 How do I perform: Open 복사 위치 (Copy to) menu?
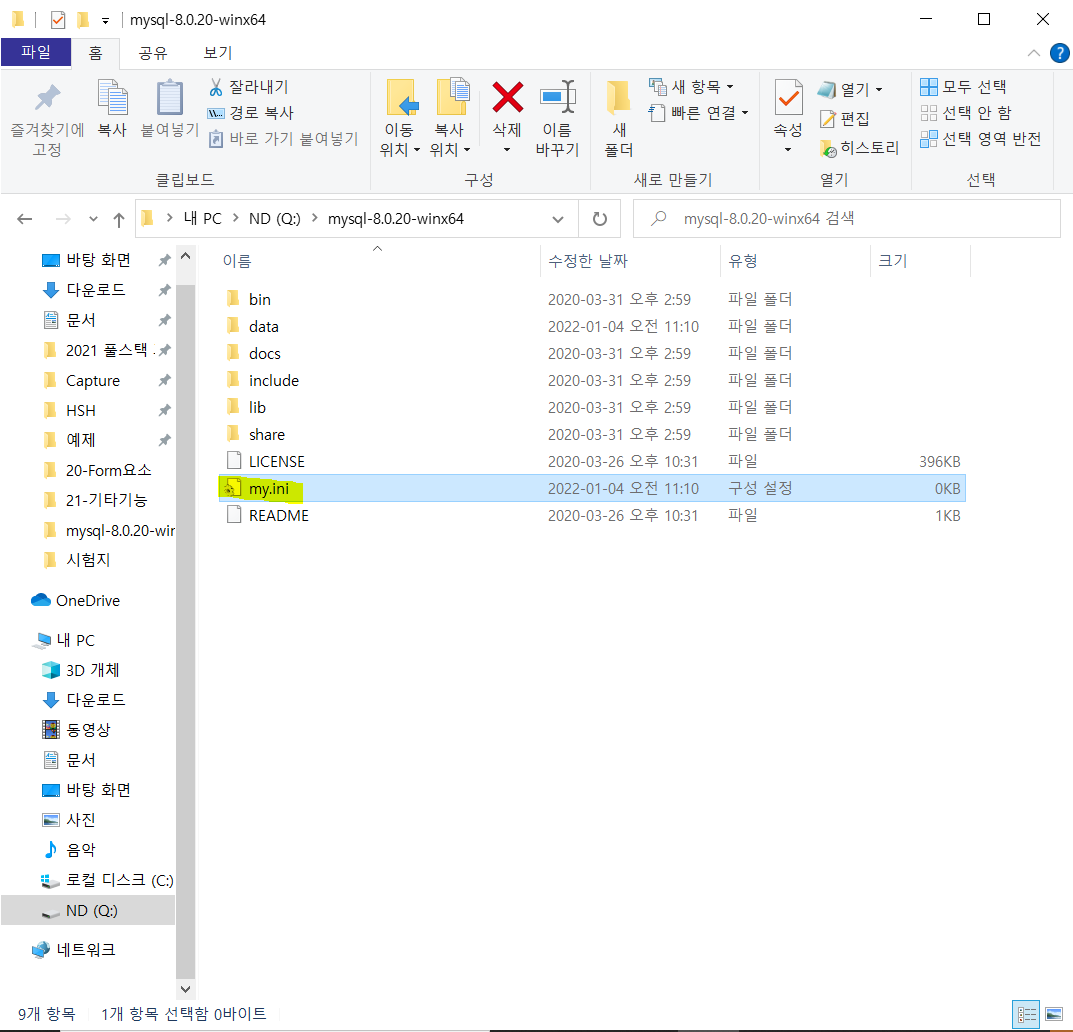tap(450, 118)
